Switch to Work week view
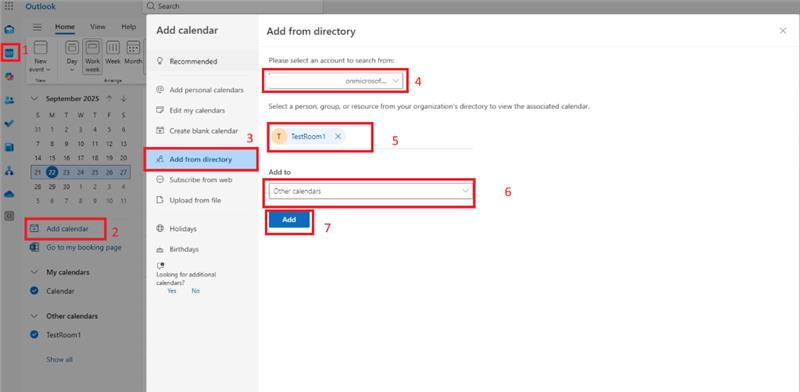Viewport: 800px width, 392px height. [92, 56]
